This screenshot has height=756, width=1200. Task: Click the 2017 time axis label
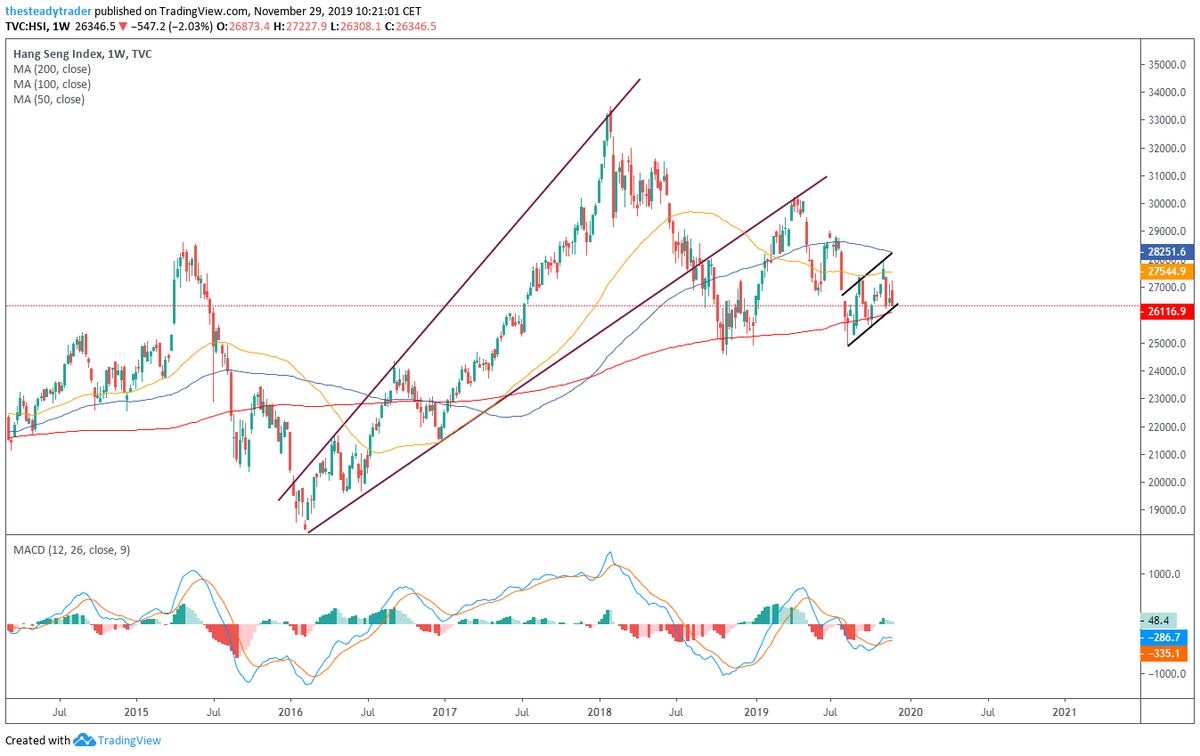pyautogui.click(x=445, y=713)
